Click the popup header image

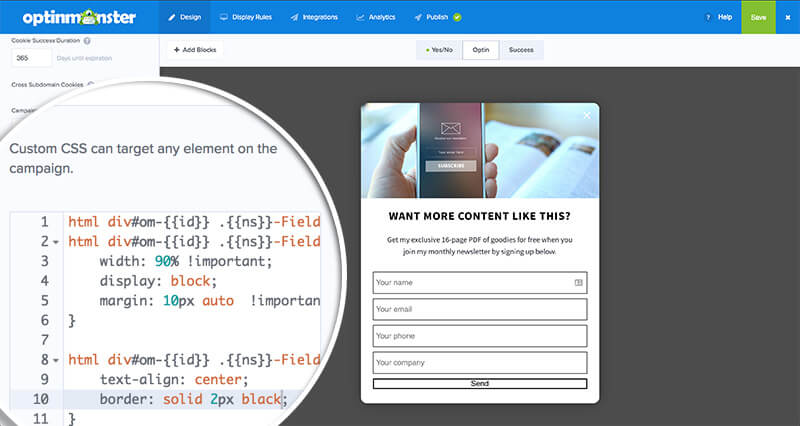click(x=480, y=151)
